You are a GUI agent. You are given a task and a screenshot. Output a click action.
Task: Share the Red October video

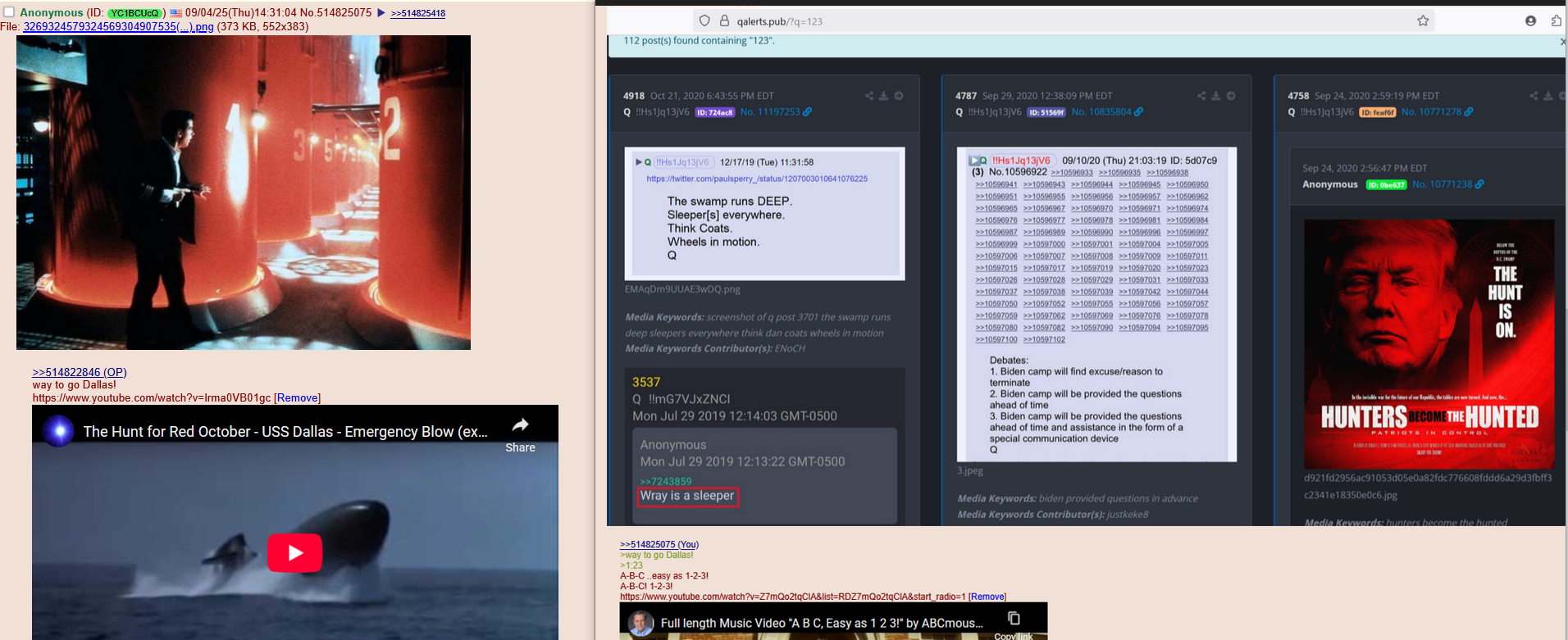(x=520, y=434)
